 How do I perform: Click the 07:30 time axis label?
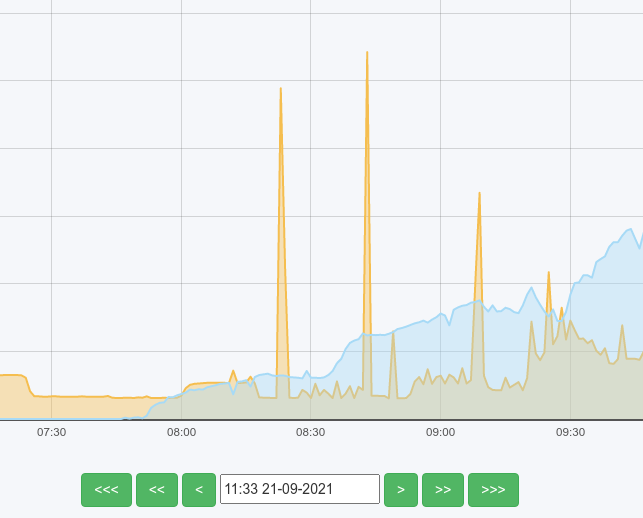[51, 433]
